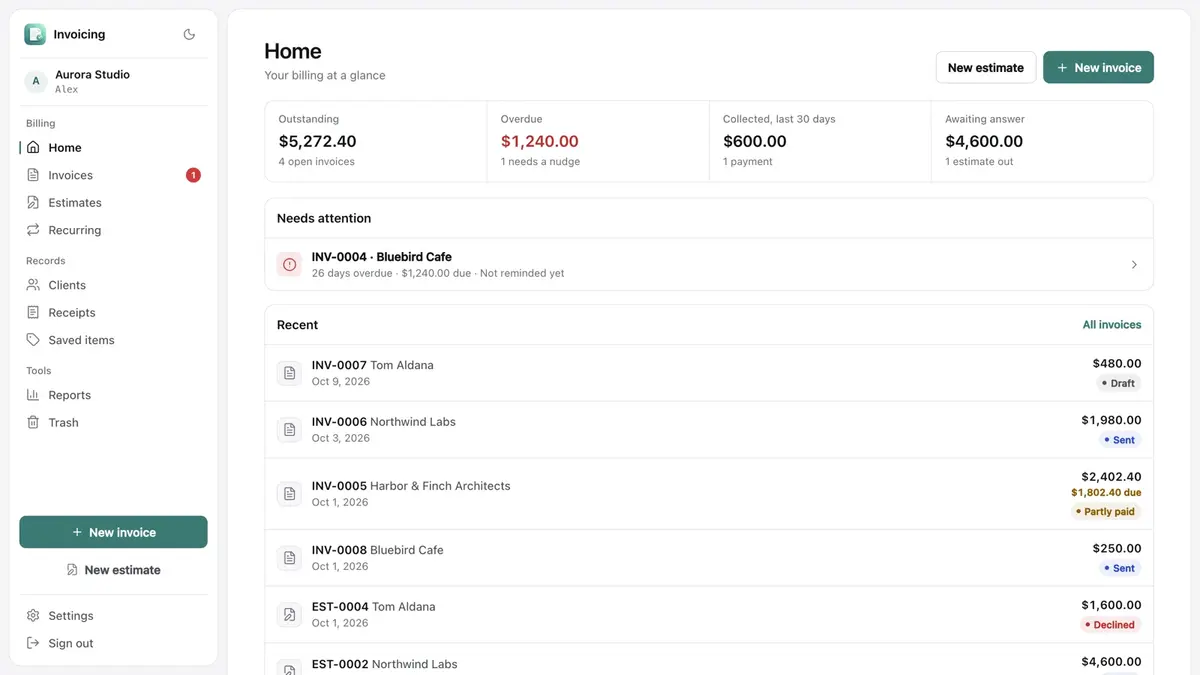Click the Saved items tag icon
This screenshot has height=675, width=1200.
(x=33, y=340)
